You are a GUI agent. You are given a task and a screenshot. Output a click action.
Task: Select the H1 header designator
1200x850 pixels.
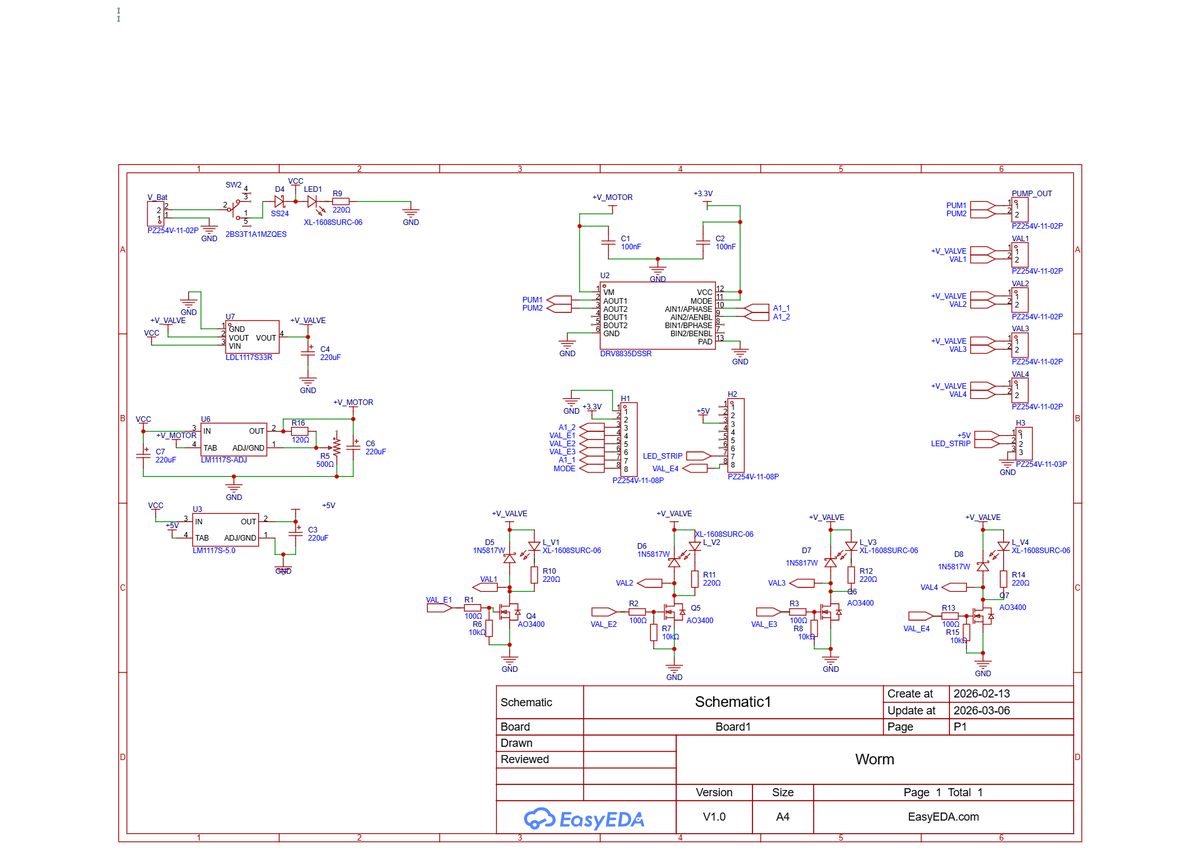(x=625, y=397)
